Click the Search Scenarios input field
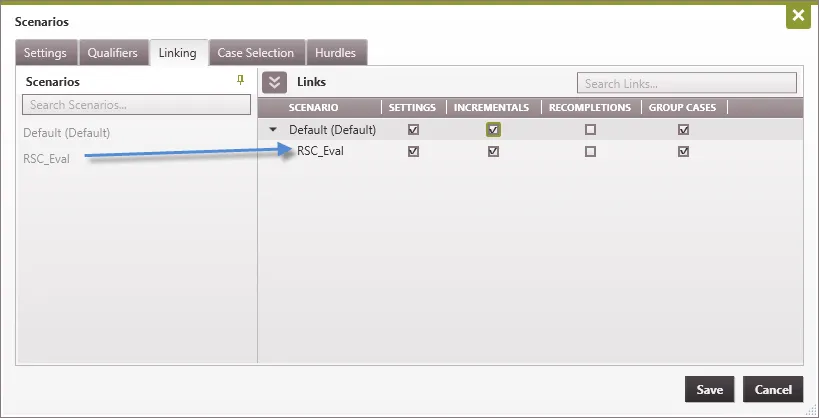 [136, 105]
